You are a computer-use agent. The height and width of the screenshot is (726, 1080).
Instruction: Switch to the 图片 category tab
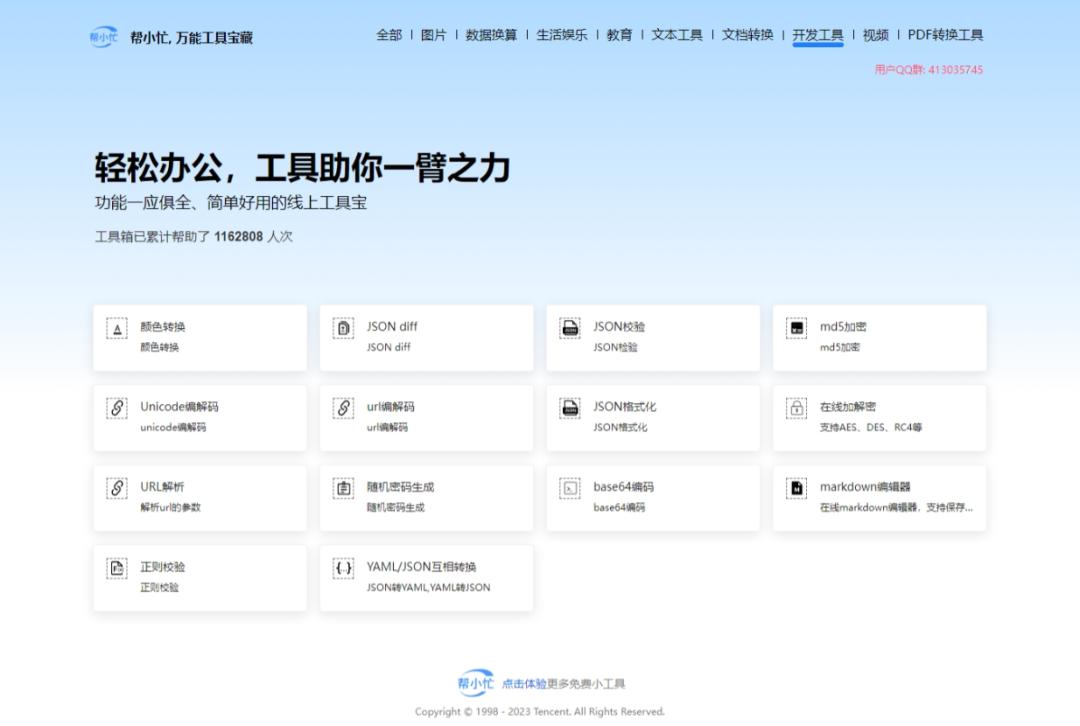tap(437, 34)
